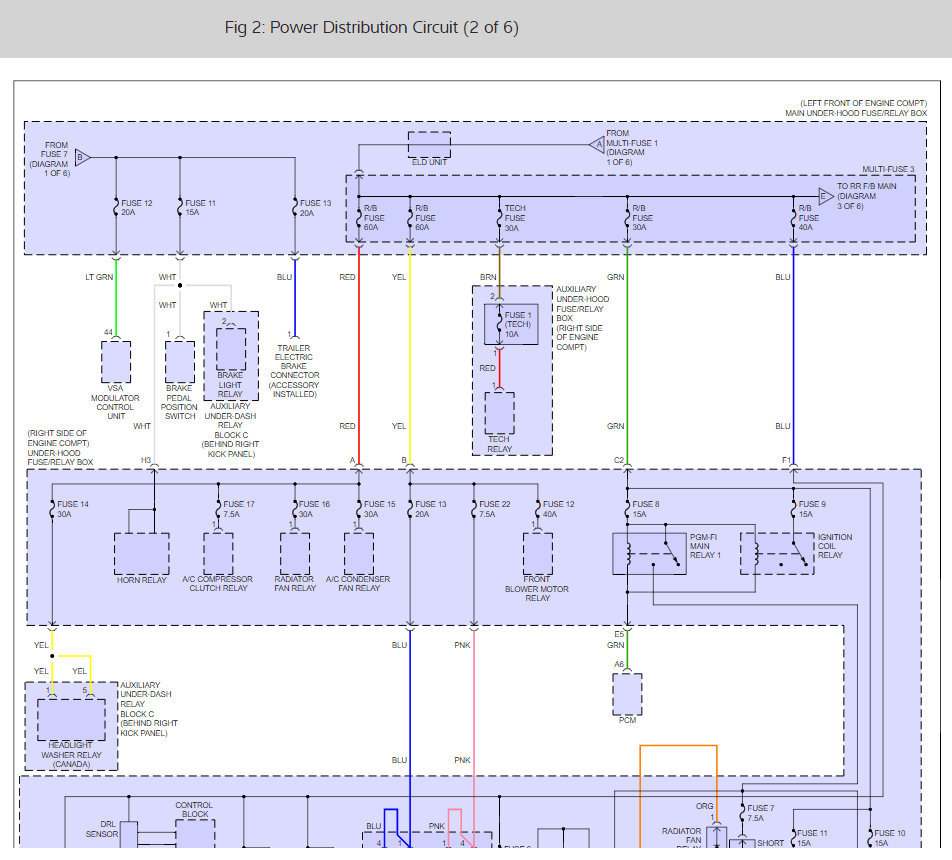The width and height of the screenshot is (952, 860).
Task: Click the arrow E to RR F/B Main
Action: point(826,196)
